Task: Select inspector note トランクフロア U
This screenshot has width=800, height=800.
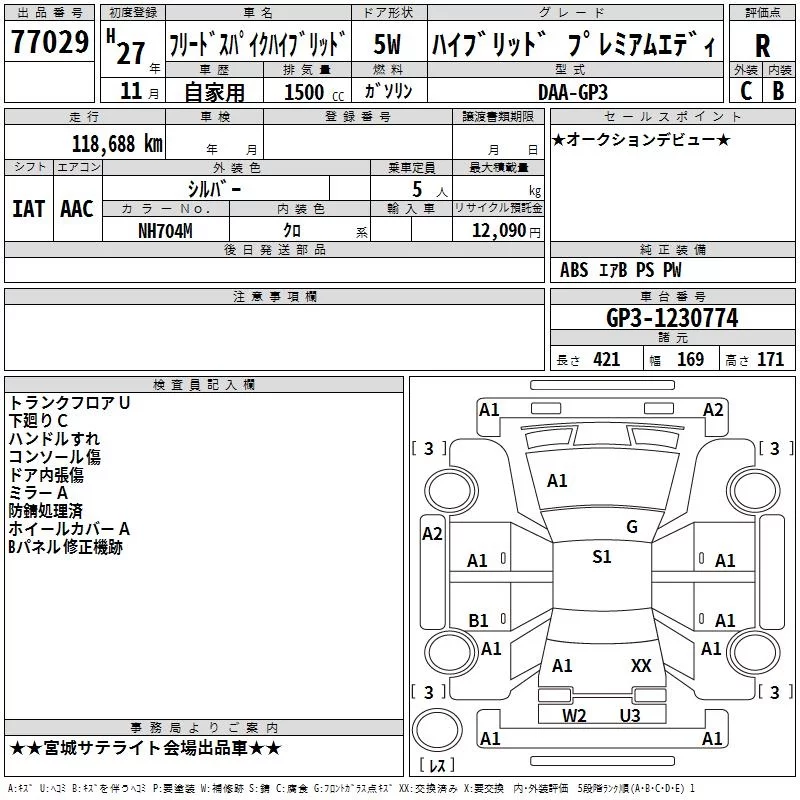Action: 69,403
